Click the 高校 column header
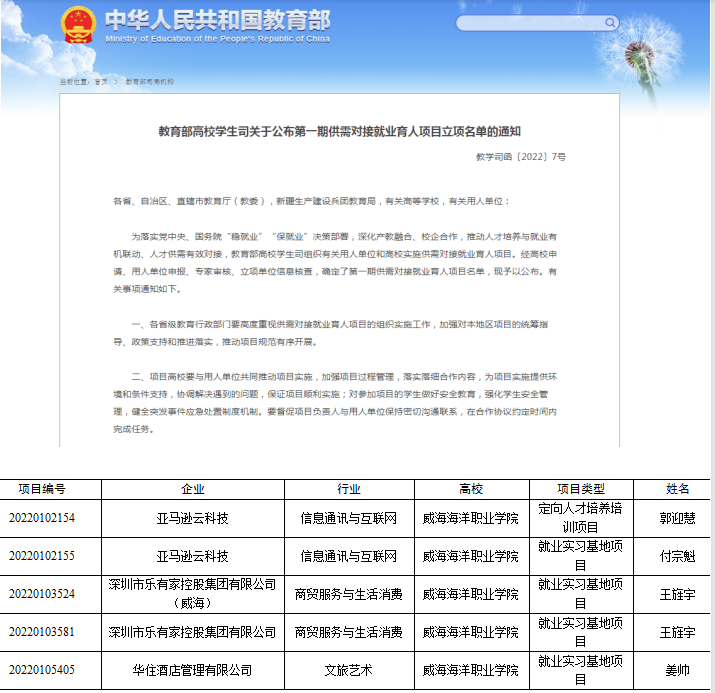 471,489
